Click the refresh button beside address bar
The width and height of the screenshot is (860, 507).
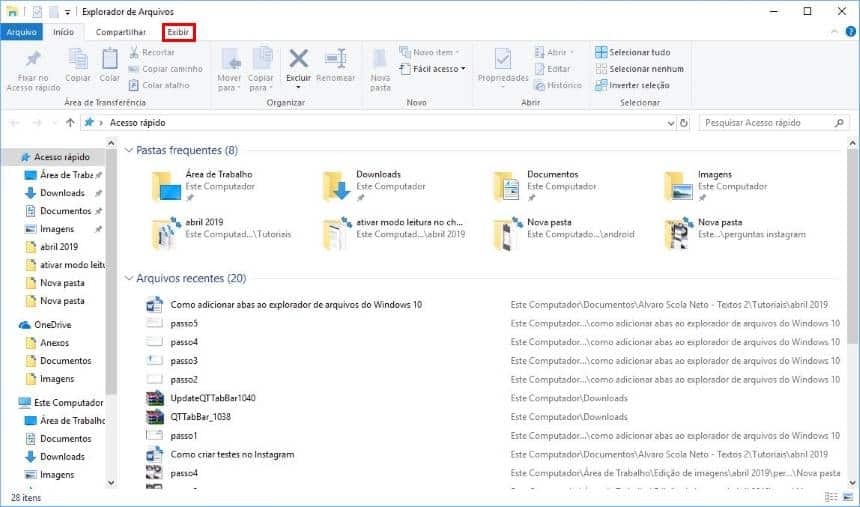[684, 123]
